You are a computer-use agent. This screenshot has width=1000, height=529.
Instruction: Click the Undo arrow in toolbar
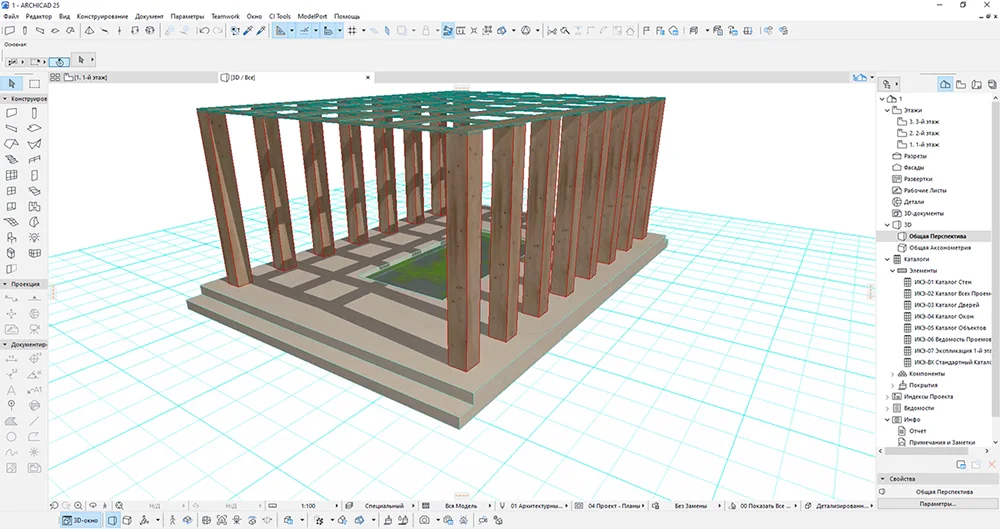(x=204, y=31)
